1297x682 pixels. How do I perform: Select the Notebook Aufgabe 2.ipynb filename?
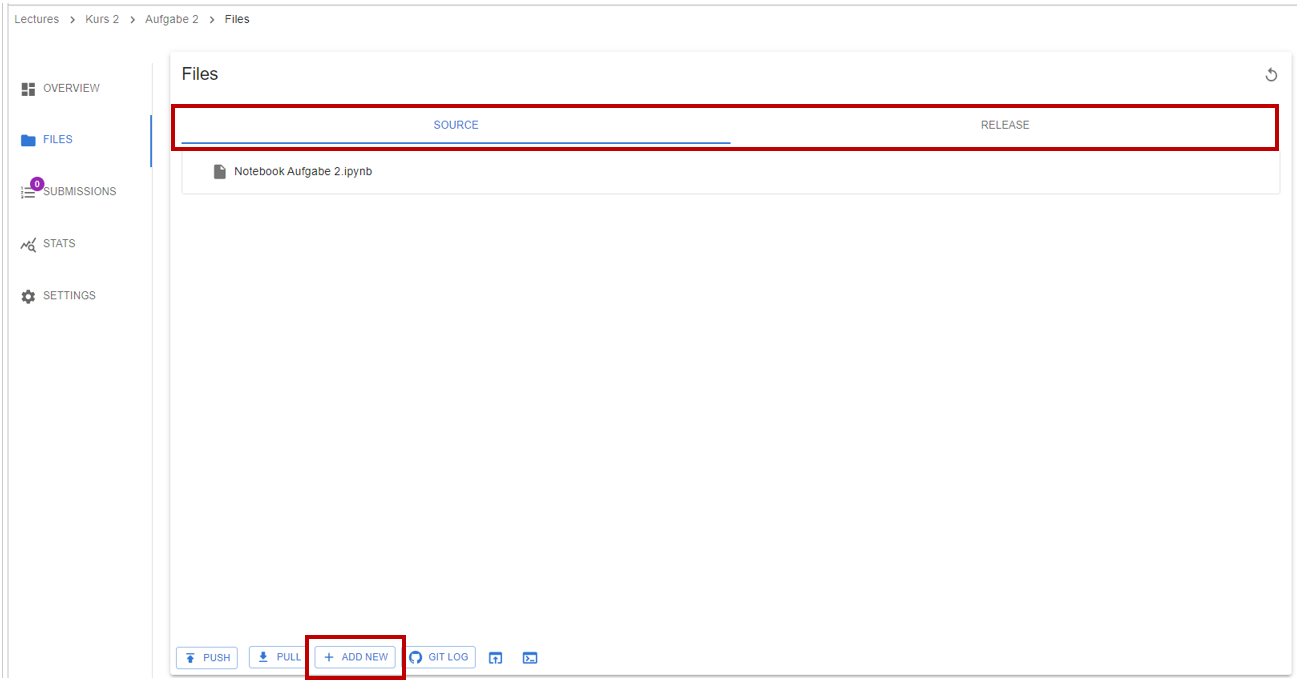pos(303,172)
